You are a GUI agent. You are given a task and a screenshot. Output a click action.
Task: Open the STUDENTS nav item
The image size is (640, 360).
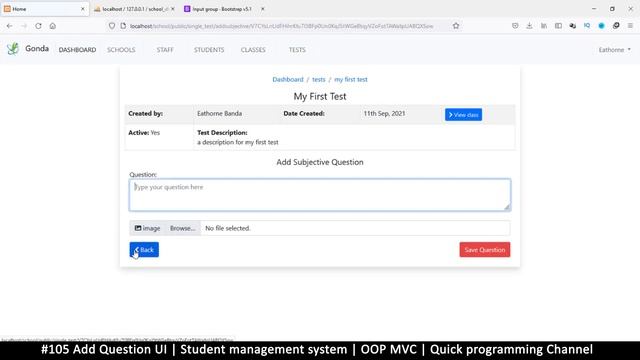coord(209,50)
